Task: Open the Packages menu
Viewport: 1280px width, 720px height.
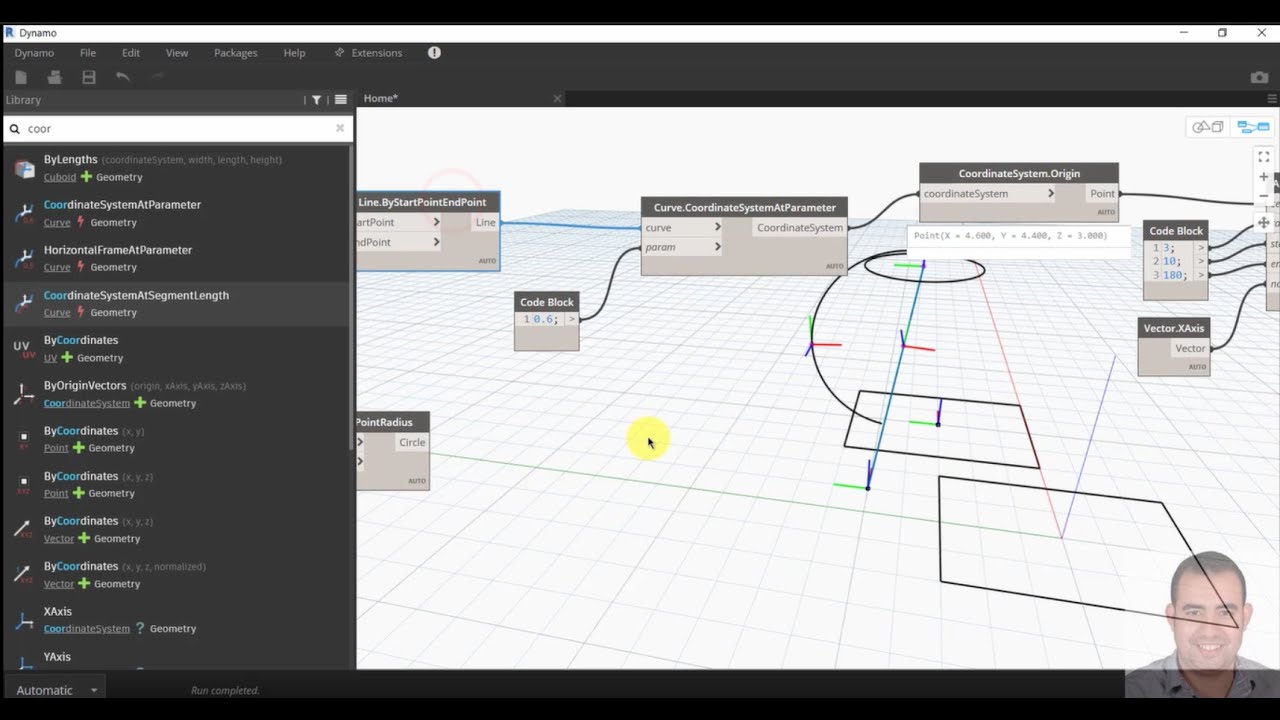Action: (235, 53)
